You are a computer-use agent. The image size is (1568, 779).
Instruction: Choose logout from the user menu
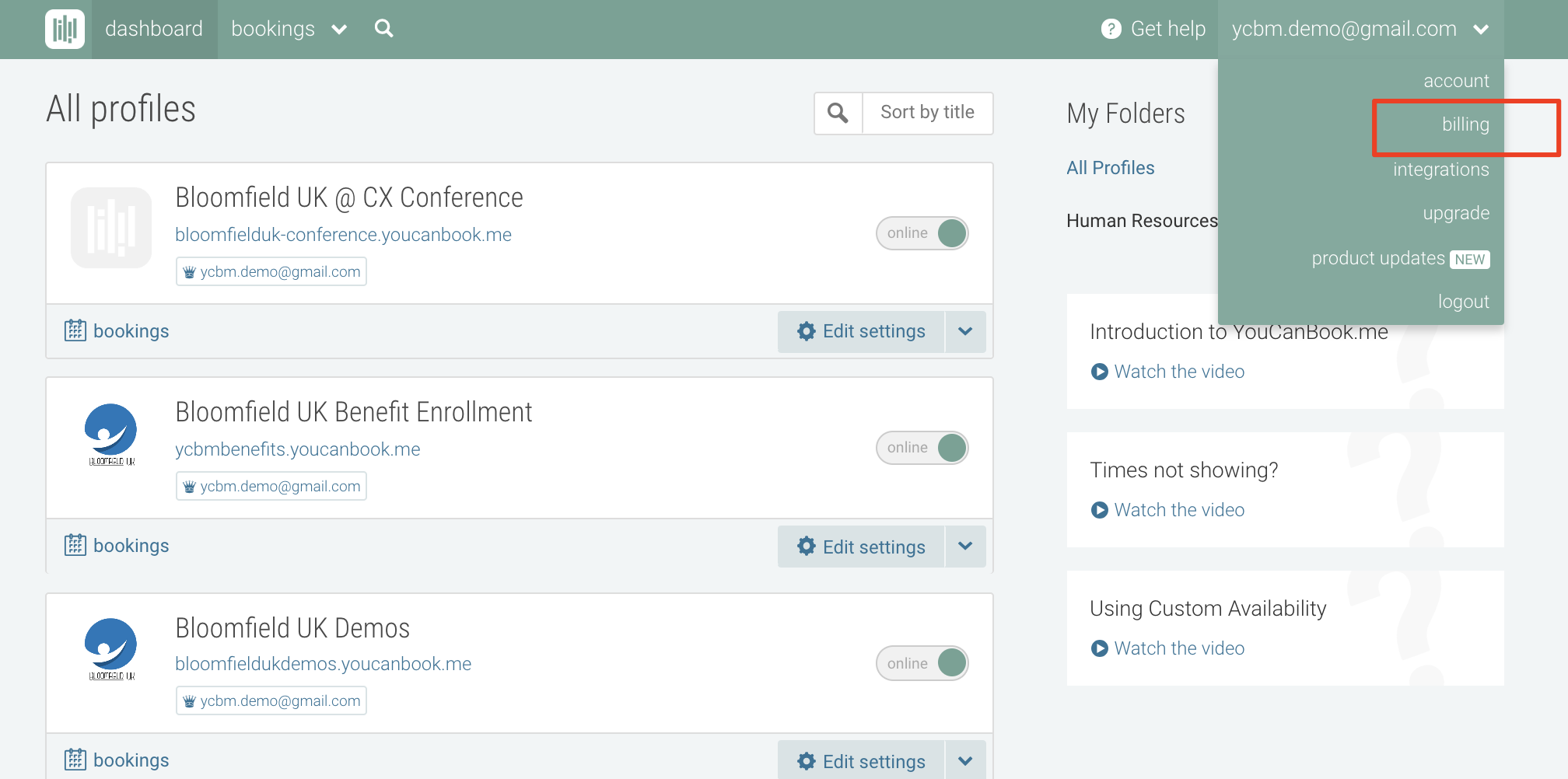(1463, 302)
